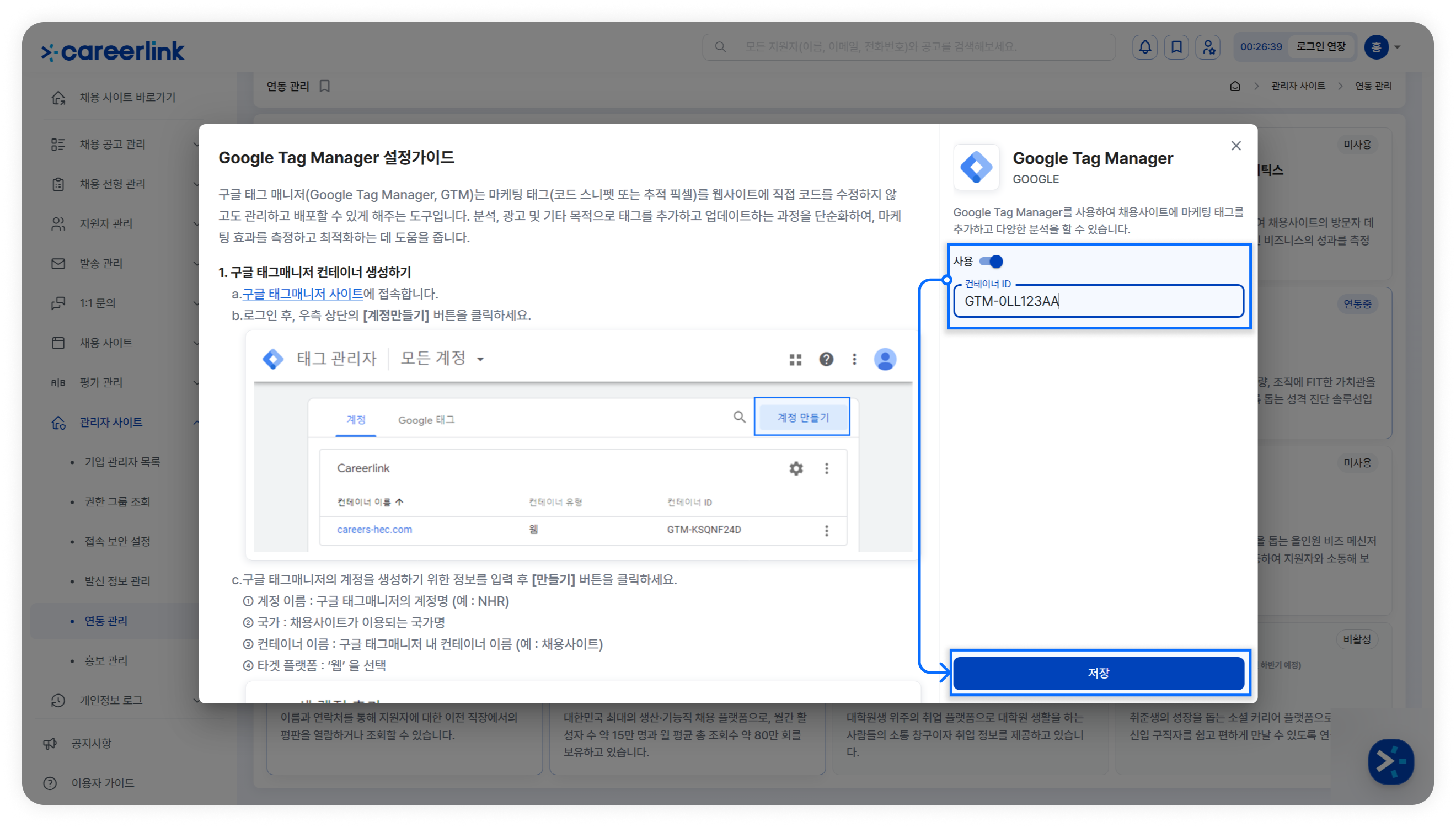
Task: Click the 발송 관리 envelope icon
Action: click(58, 264)
